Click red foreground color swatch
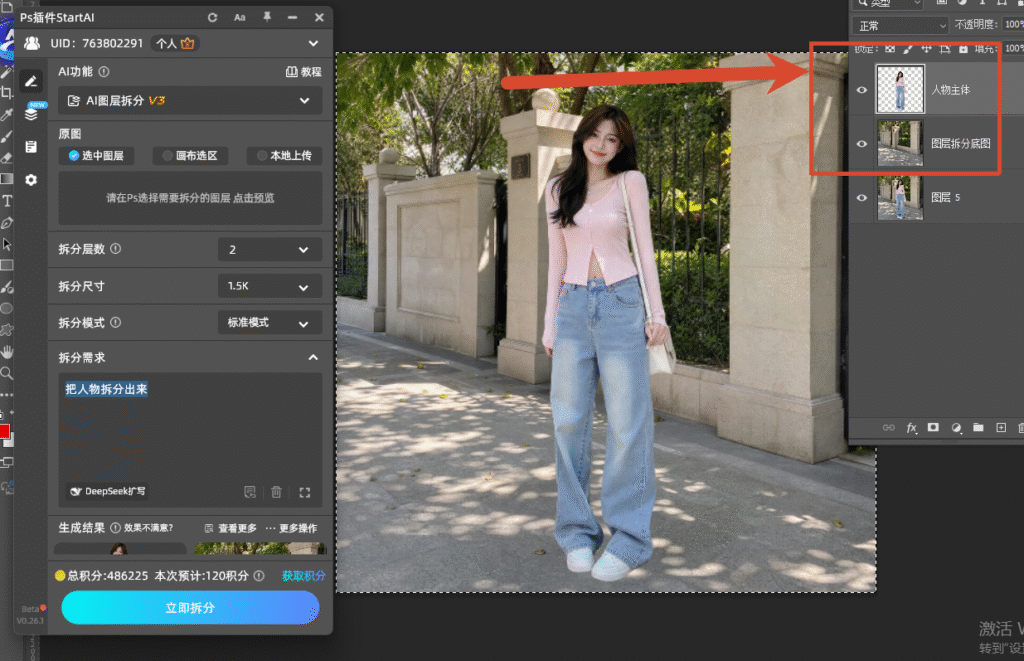The width and height of the screenshot is (1024, 661). [3, 431]
